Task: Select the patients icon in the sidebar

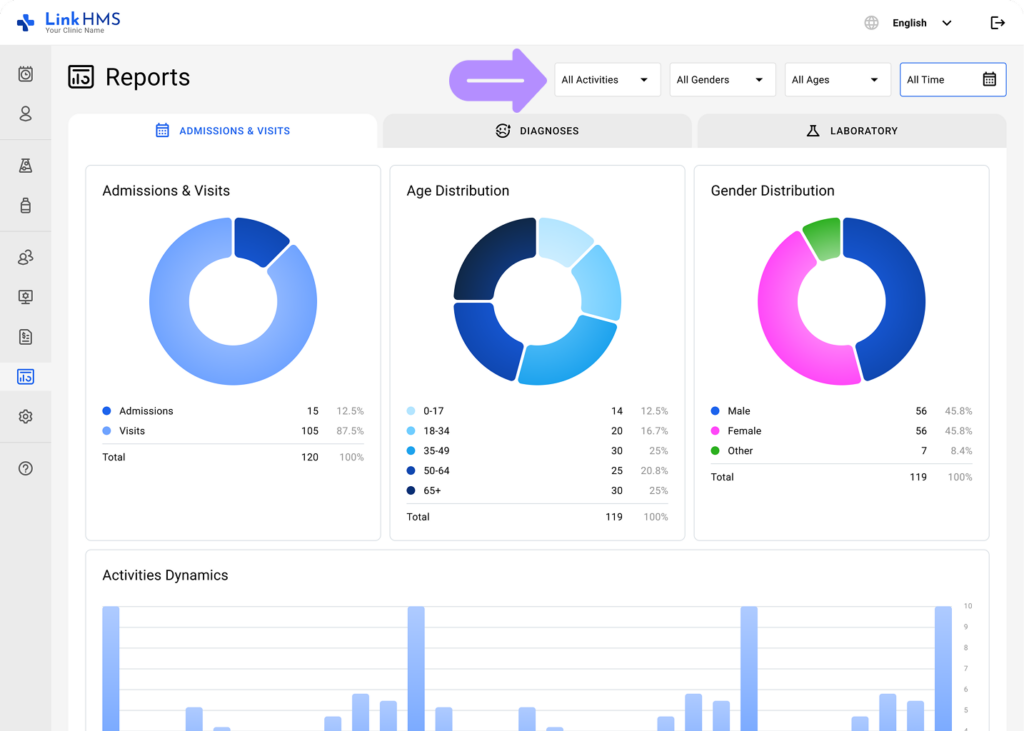Action: click(25, 114)
